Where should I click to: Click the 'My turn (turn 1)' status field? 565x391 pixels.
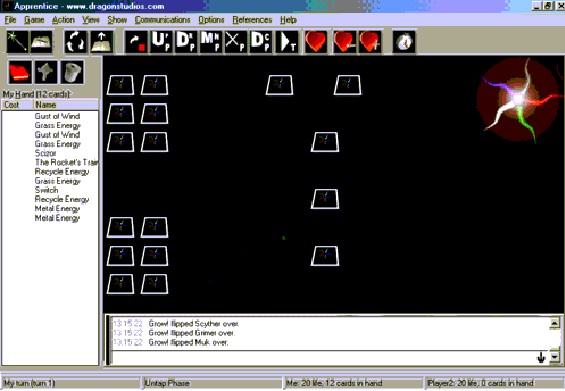point(71,383)
